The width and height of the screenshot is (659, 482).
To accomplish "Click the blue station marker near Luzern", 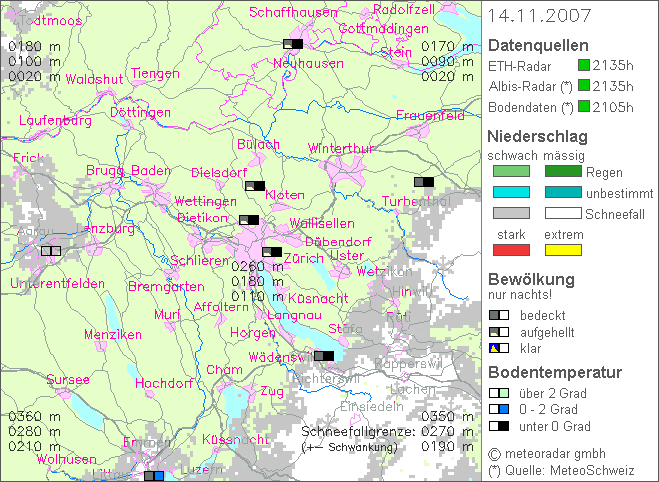I will click(154, 476).
